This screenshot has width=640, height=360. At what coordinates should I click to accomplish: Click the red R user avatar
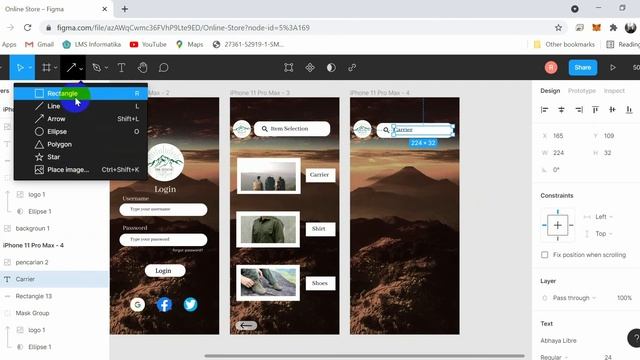point(551,67)
